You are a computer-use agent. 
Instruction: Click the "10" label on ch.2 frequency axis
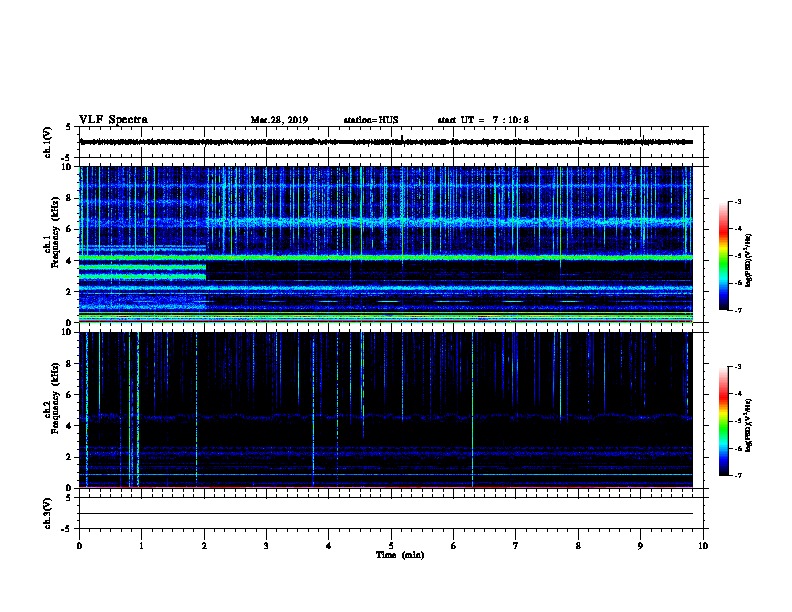coord(67,332)
